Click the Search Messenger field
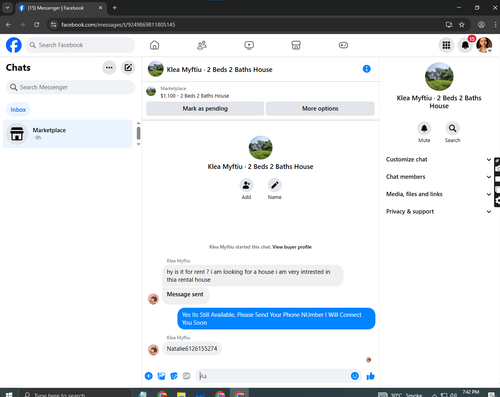Image resolution: width=500 pixels, height=397 pixels. 70,87
